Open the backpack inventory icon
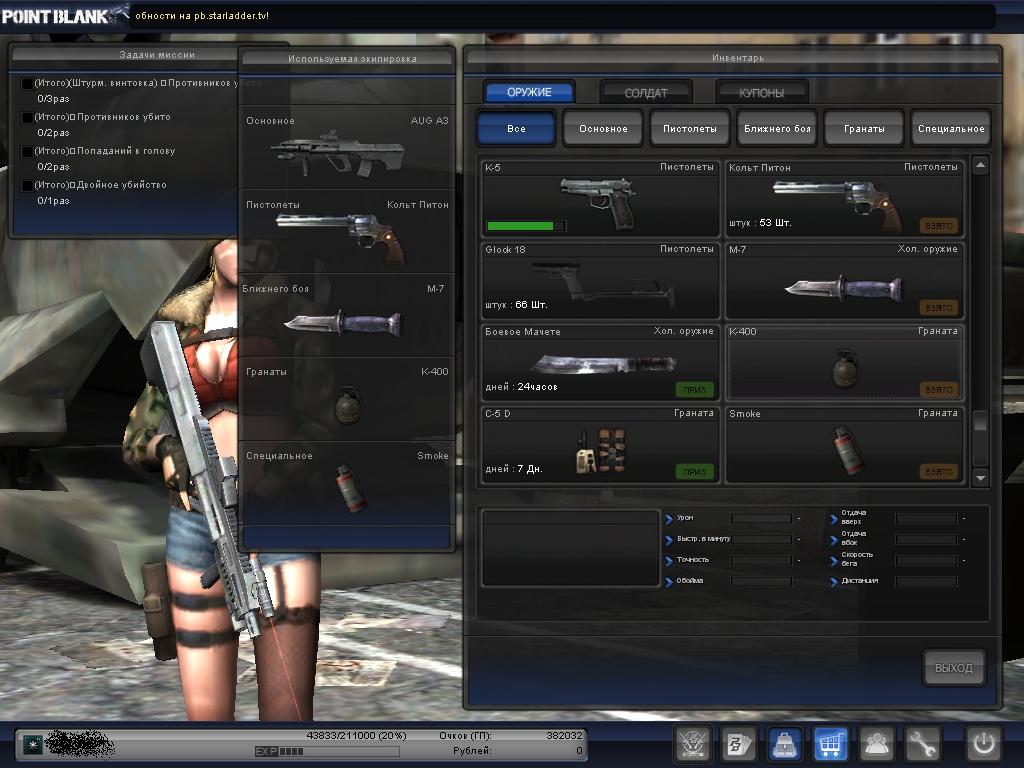 point(784,743)
